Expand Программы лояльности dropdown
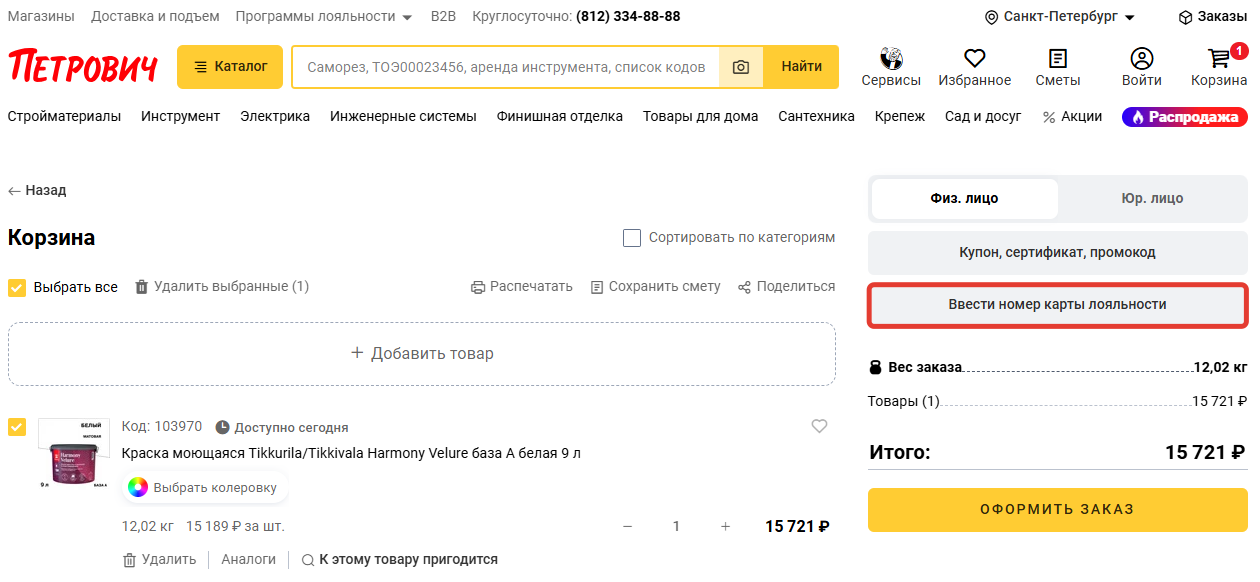This screenshot has height=582, width=1260. (324, 16)
